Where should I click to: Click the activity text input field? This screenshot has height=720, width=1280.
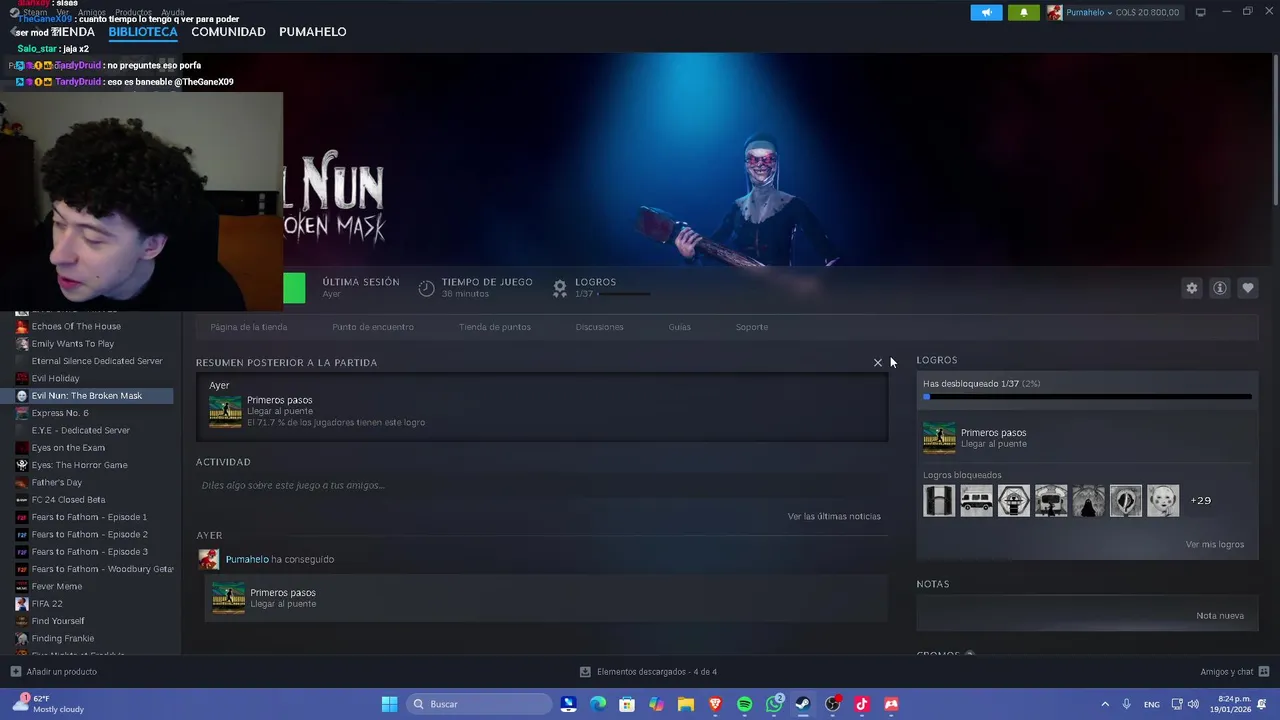(x=541, y=485)
